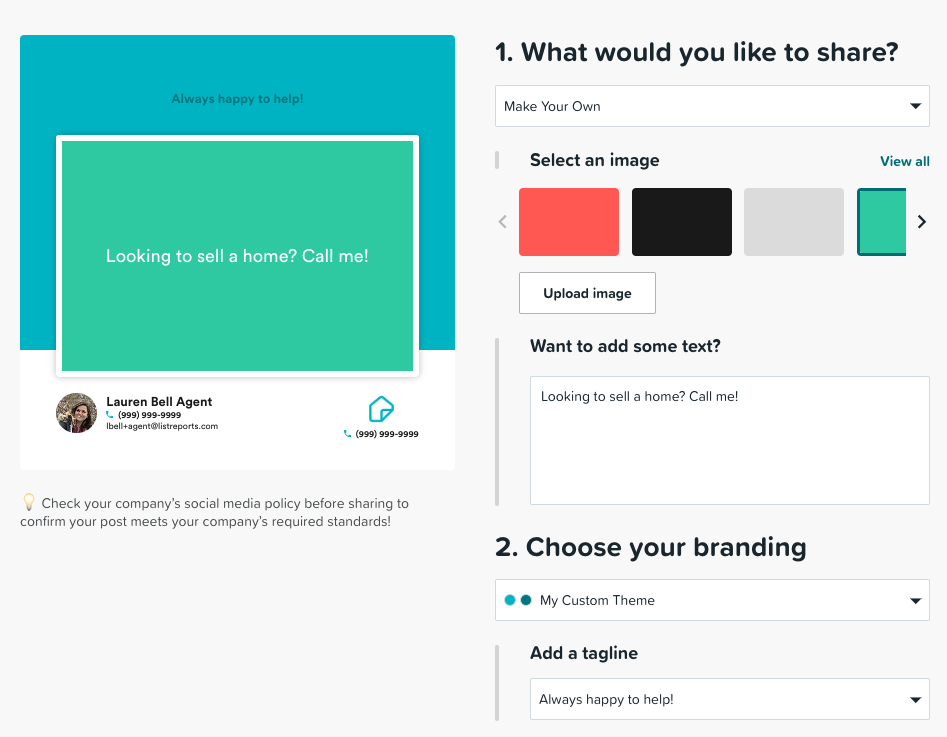
Task: Click the Upload image button
Action: tap(587, 293)
